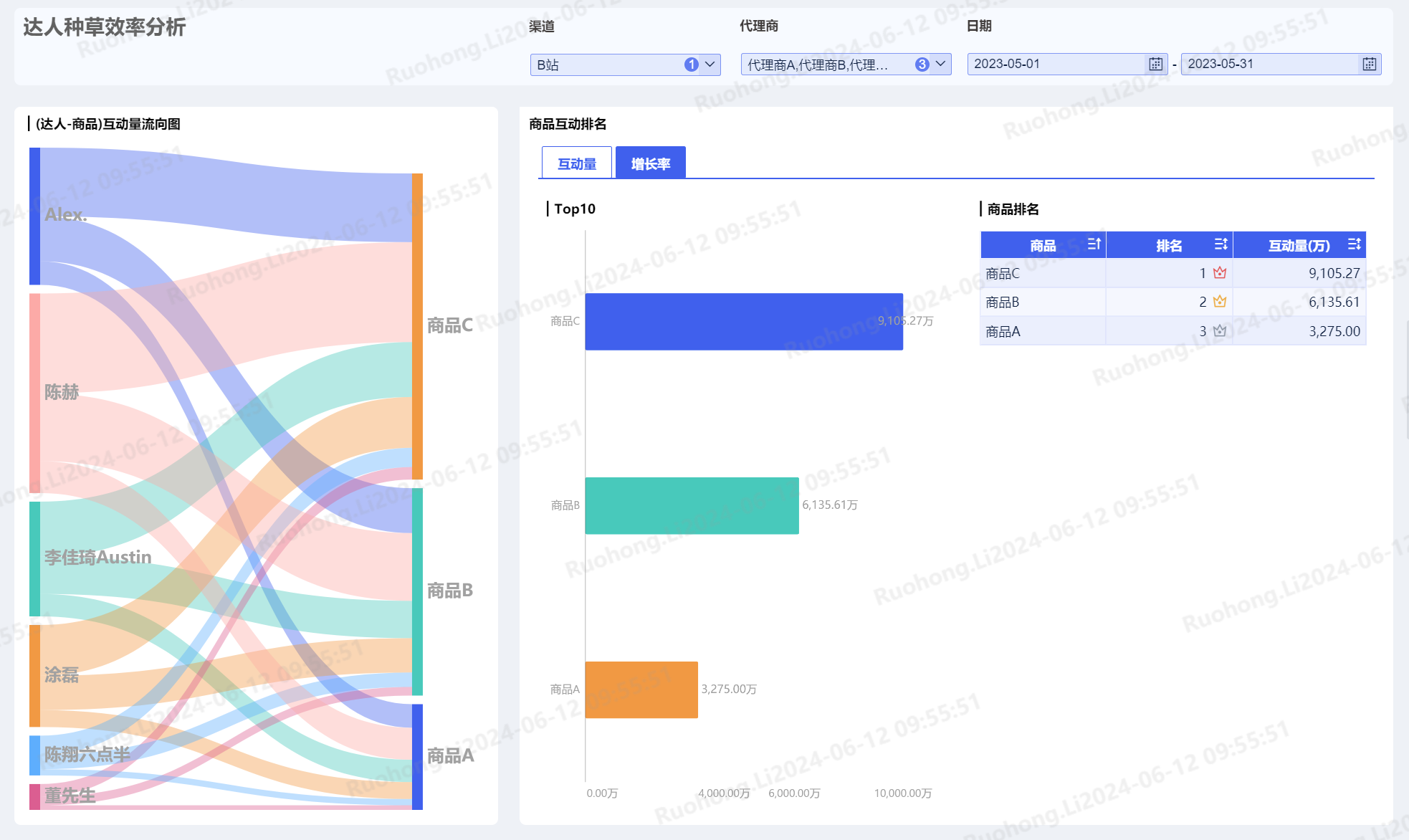Screen dimensions: 1409x840
Task: Click gold crown icon for rank 2
Action: [1220, 302]
